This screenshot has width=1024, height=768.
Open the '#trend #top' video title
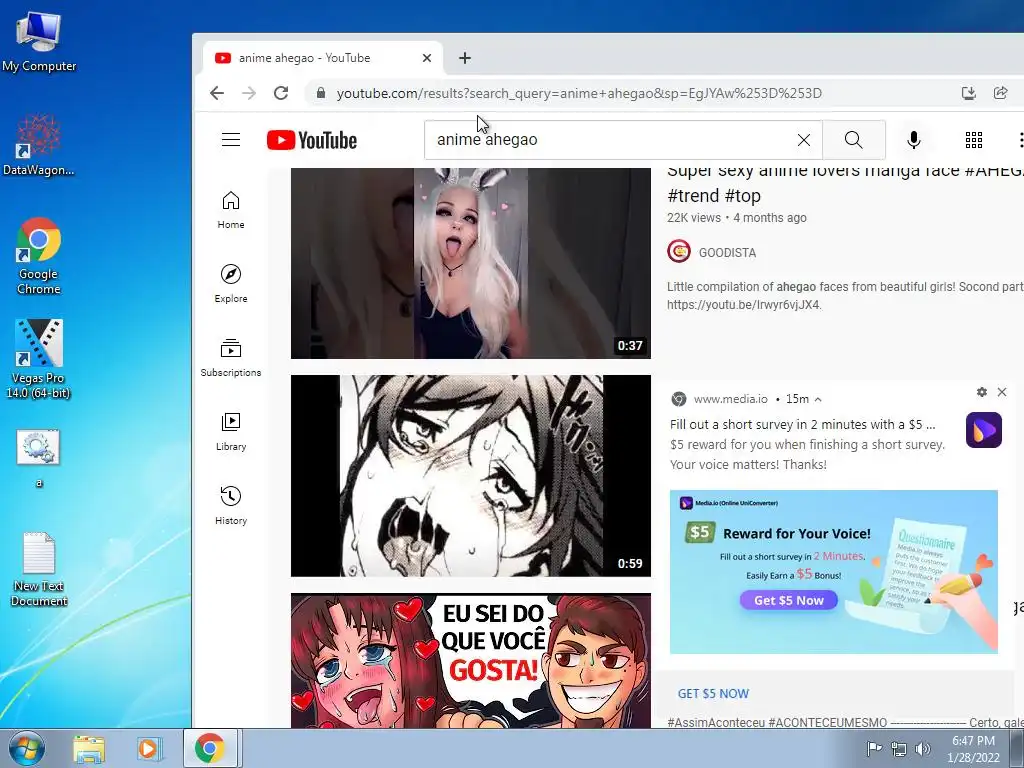[x=714, y=195]
